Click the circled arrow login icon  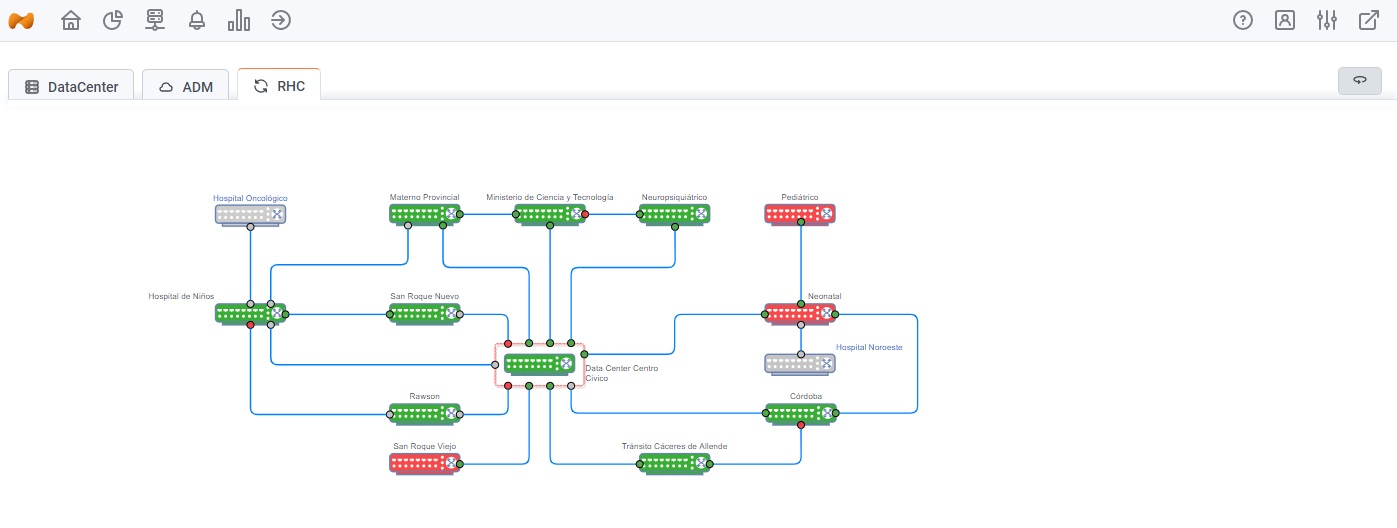[x=281, y=20]
